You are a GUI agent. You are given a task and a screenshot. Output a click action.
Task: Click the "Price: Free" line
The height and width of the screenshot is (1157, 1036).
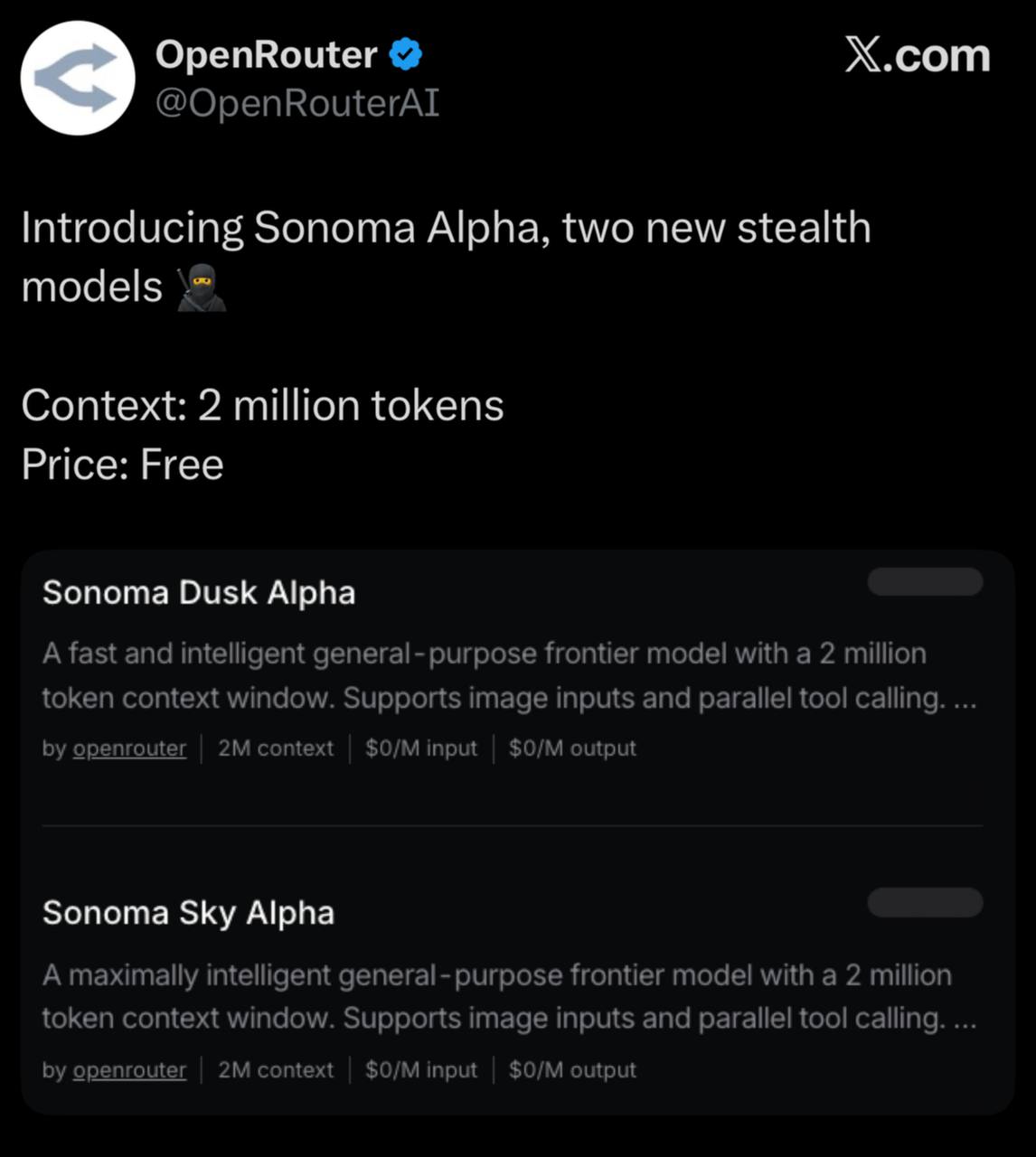coord(122,465)
